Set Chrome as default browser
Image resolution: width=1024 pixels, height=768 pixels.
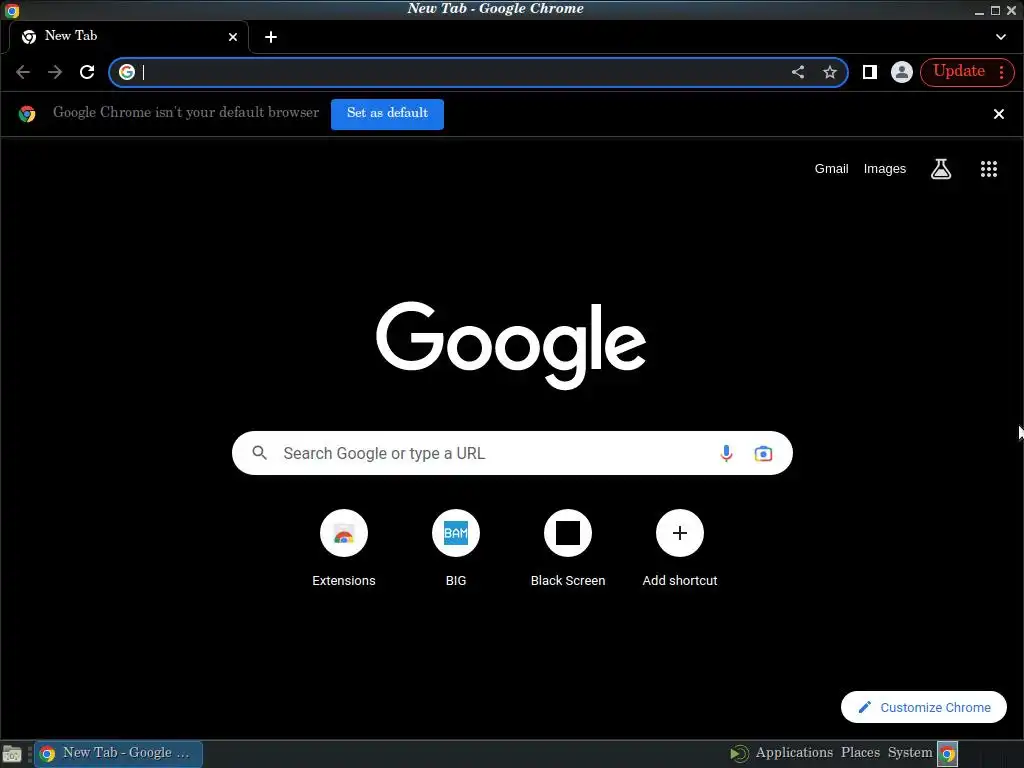coord(387,114)
